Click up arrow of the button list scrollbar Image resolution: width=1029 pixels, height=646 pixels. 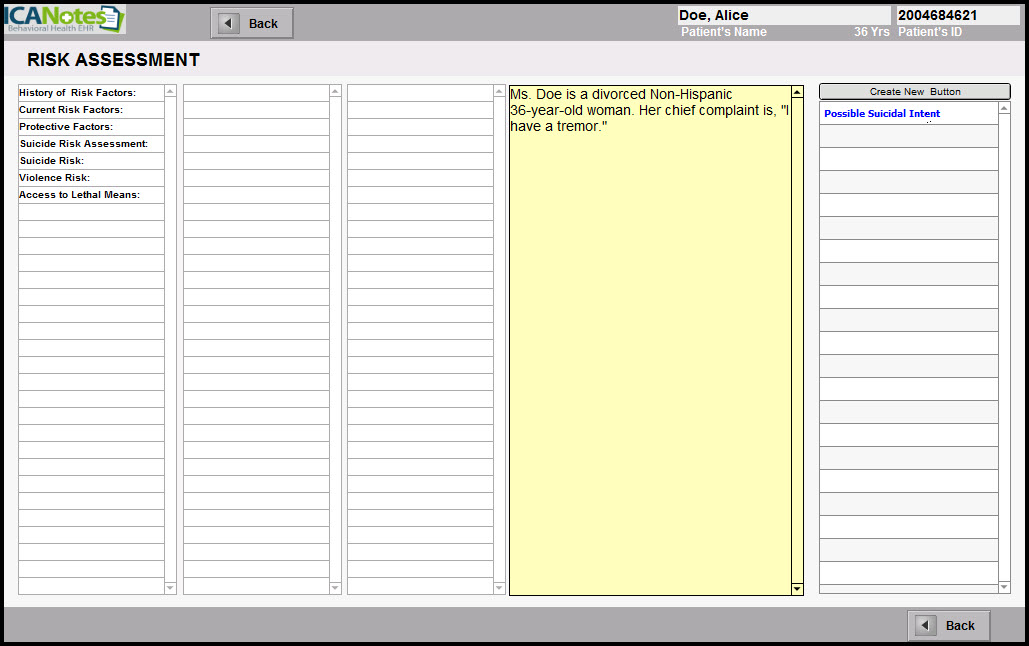[x=1004, y=108]
